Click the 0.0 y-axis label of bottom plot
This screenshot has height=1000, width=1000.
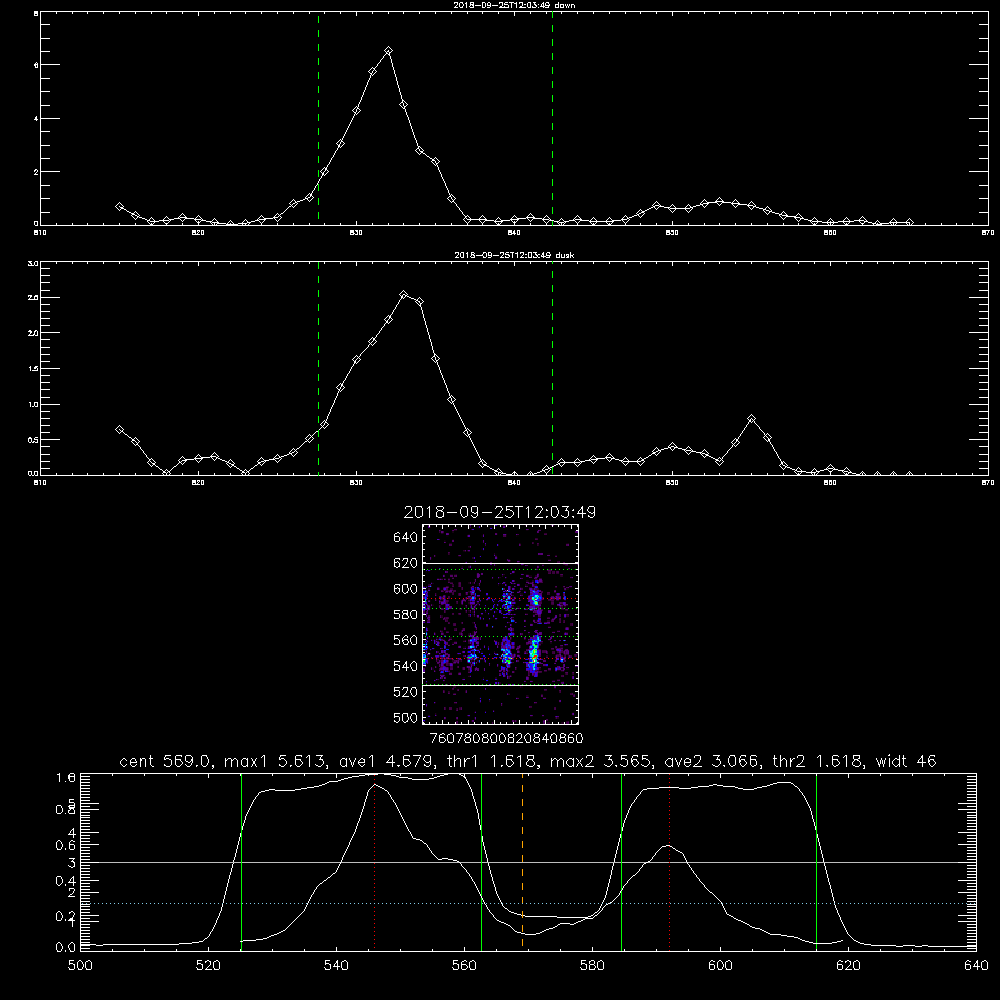66,947
